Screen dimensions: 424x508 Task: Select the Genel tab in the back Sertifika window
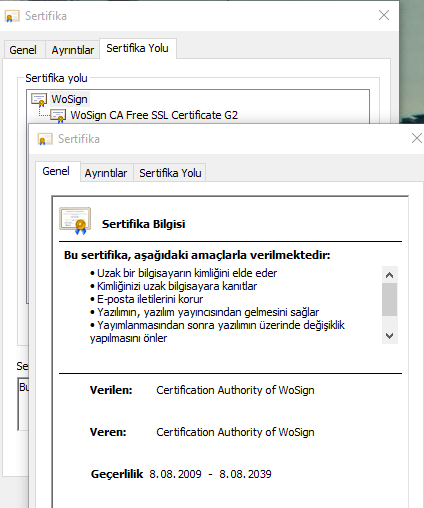tap(23, 50)
